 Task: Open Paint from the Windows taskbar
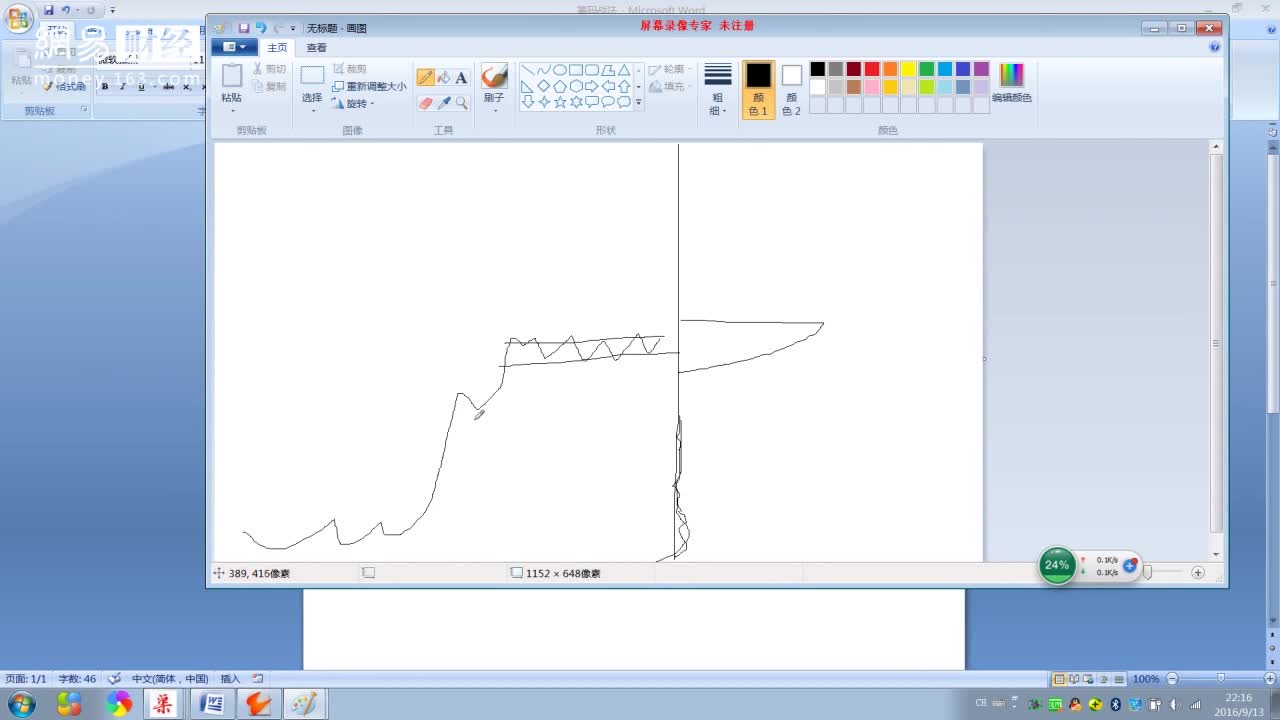click(303, 704)
